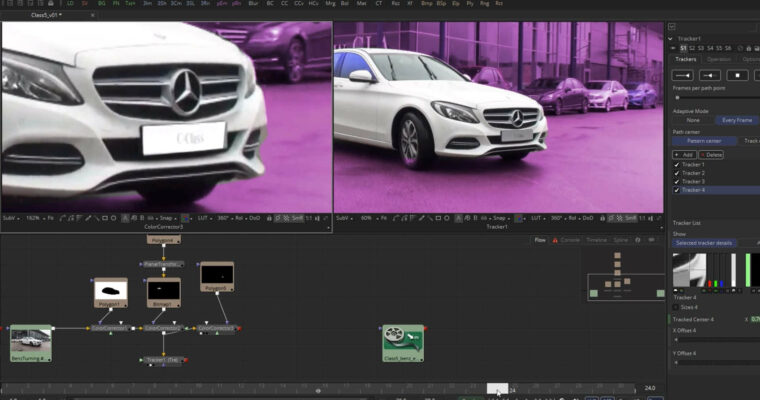Select the BenzTurning loader node

[30, 343]
